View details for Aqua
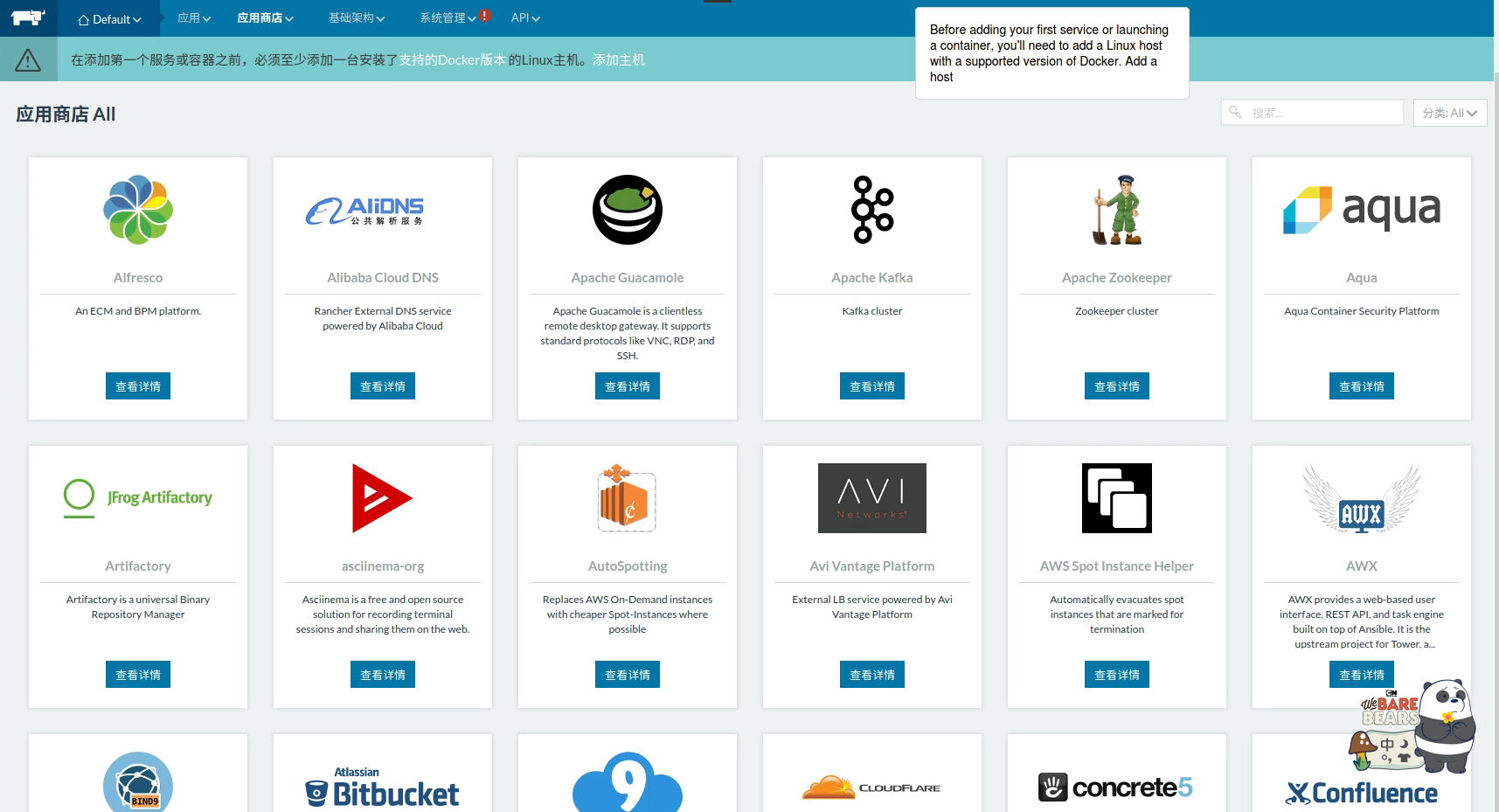 pos(1362,386)
